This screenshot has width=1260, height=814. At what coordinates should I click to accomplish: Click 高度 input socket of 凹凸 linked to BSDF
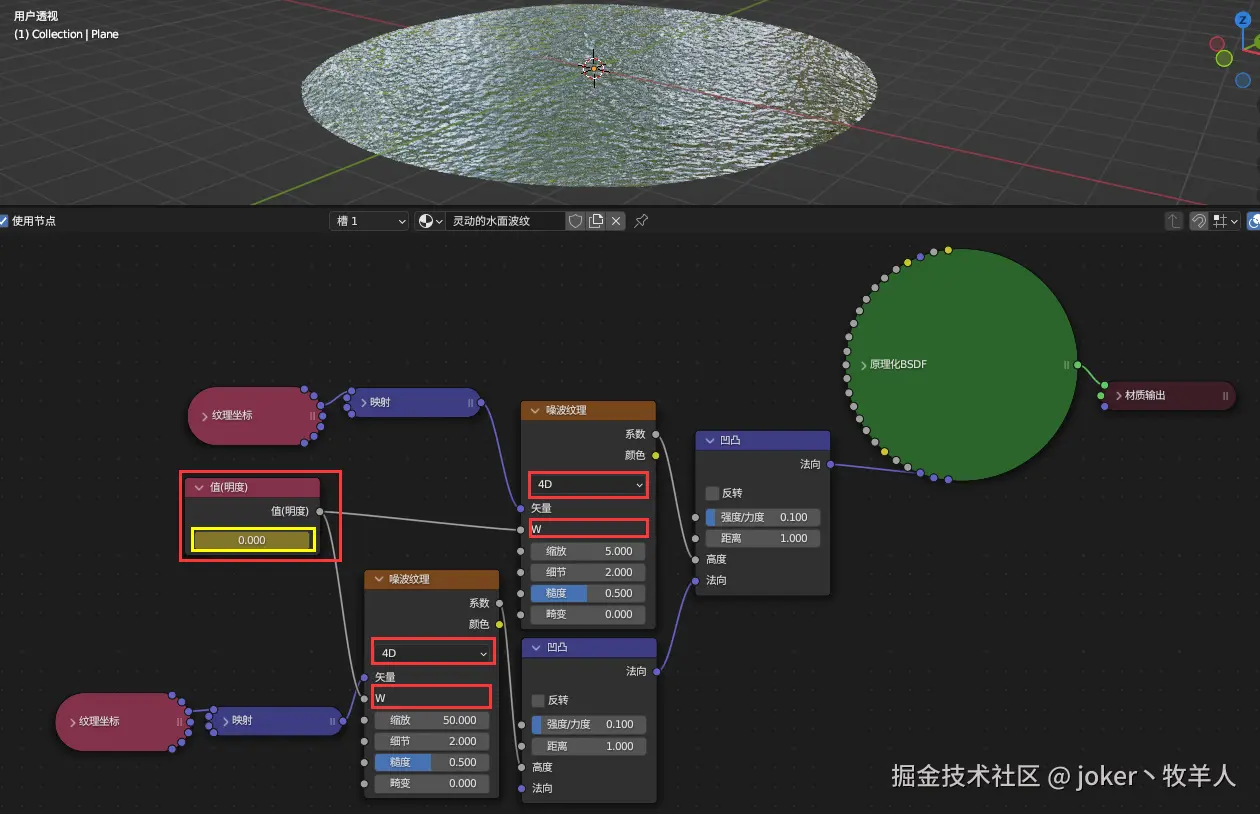695,559
